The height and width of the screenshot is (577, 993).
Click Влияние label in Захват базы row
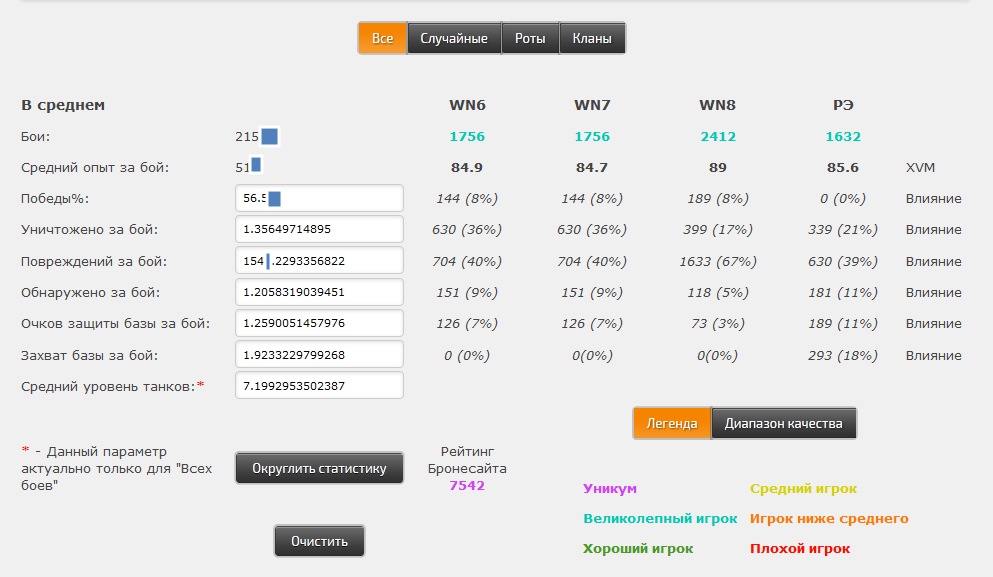coord(933,355)
